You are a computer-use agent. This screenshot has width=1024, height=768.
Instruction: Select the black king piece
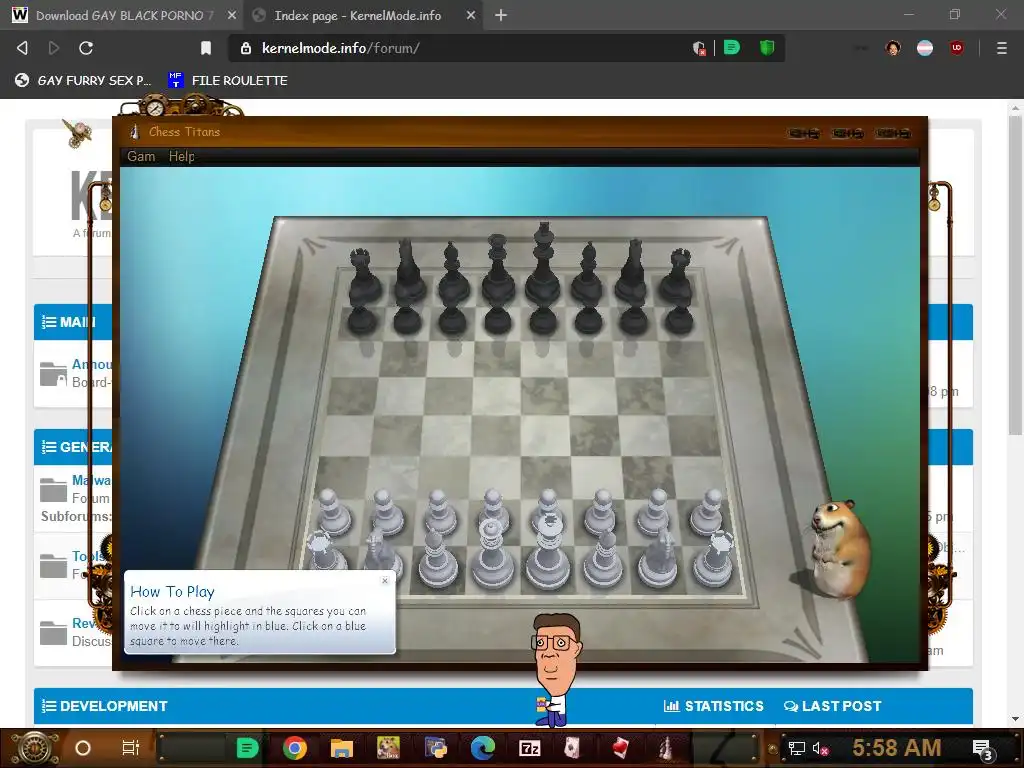pyautogui.click(x=543, y=264)
